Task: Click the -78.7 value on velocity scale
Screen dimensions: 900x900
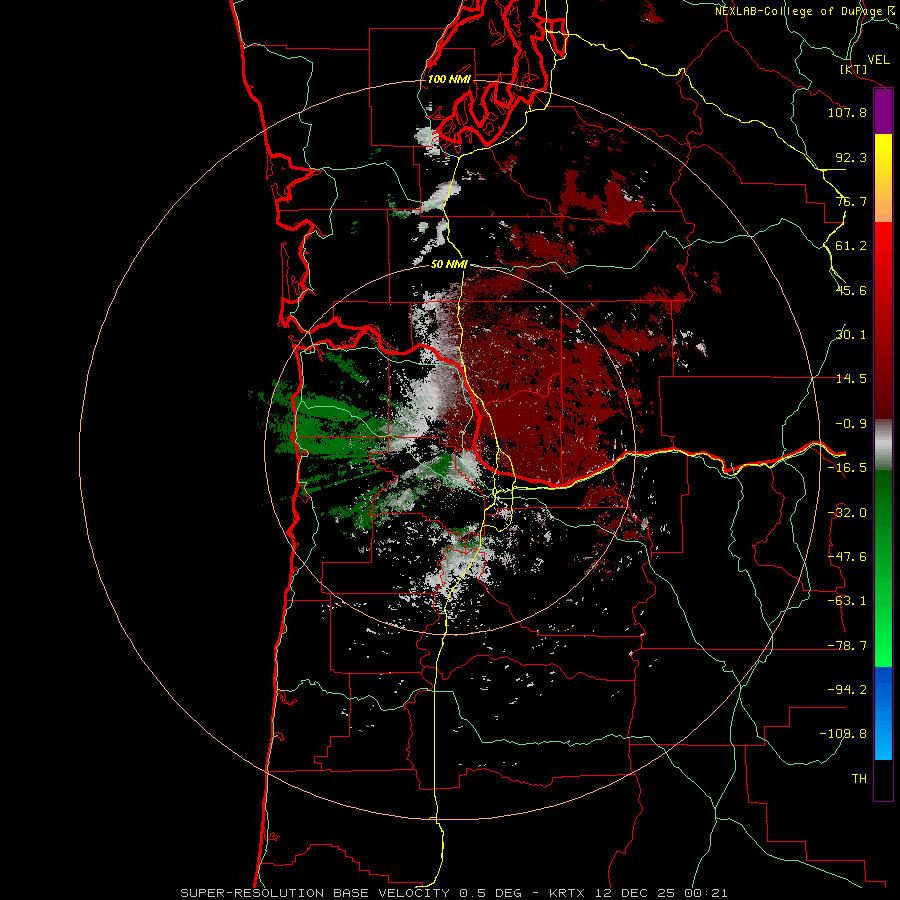Action: (847, 646)
